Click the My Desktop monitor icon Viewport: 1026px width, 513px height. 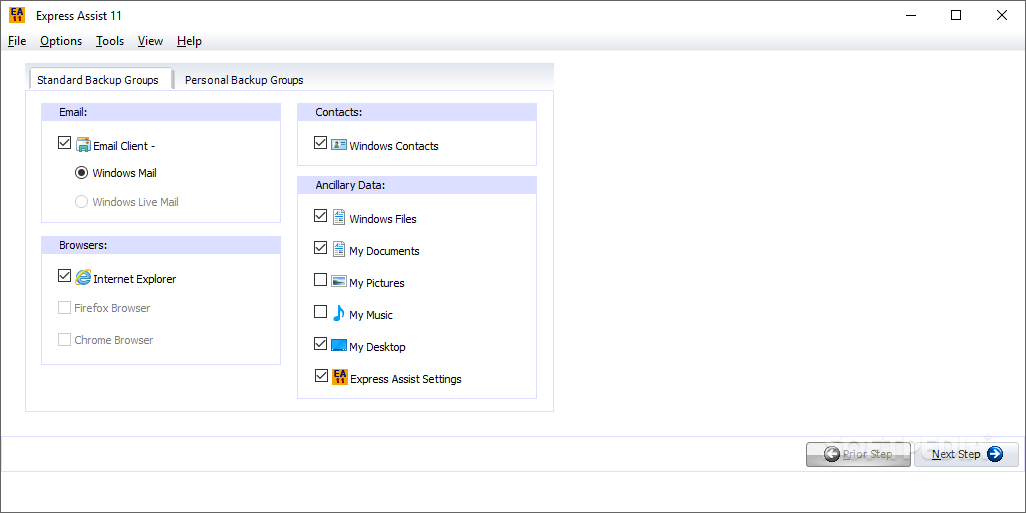click(338, 345)
